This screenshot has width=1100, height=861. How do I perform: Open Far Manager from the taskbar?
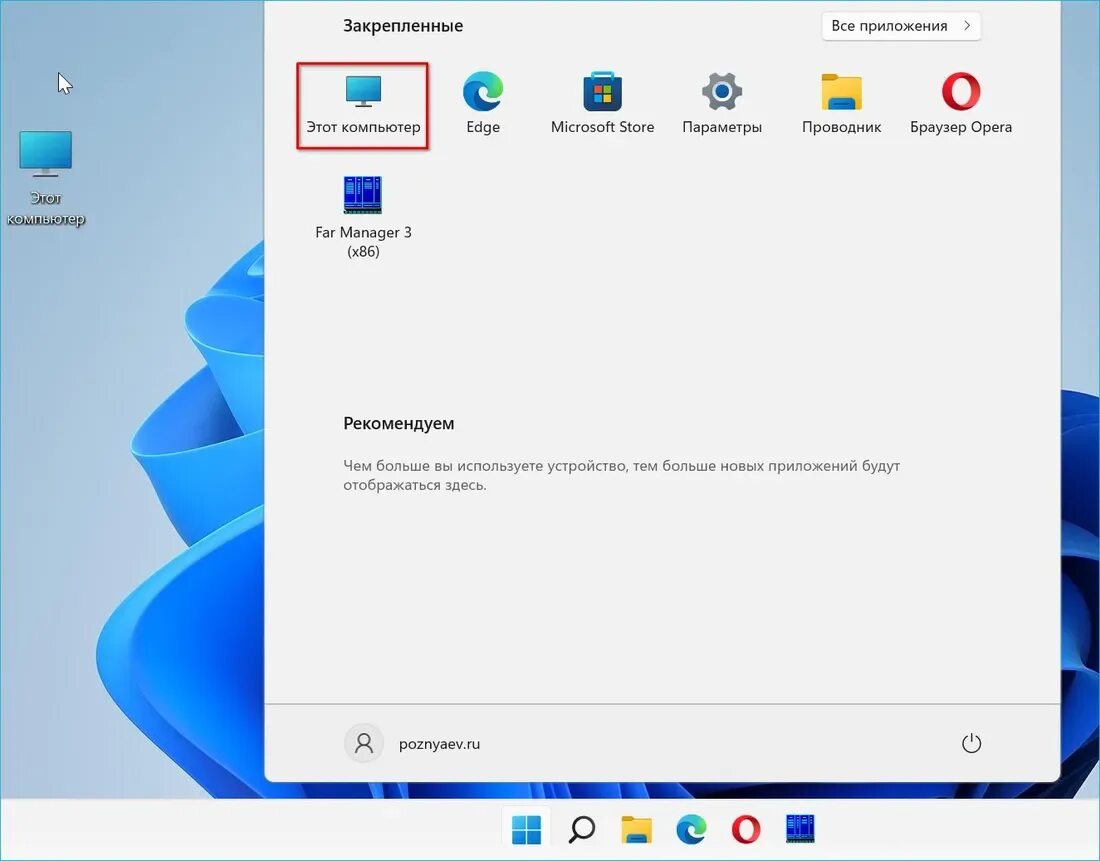800,829
